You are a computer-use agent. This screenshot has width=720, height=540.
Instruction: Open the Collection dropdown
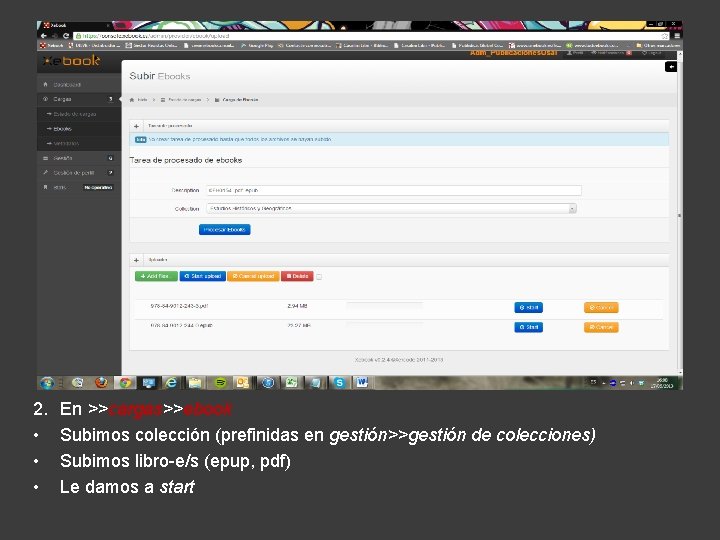pyautogui.click(x=391, y=208)
